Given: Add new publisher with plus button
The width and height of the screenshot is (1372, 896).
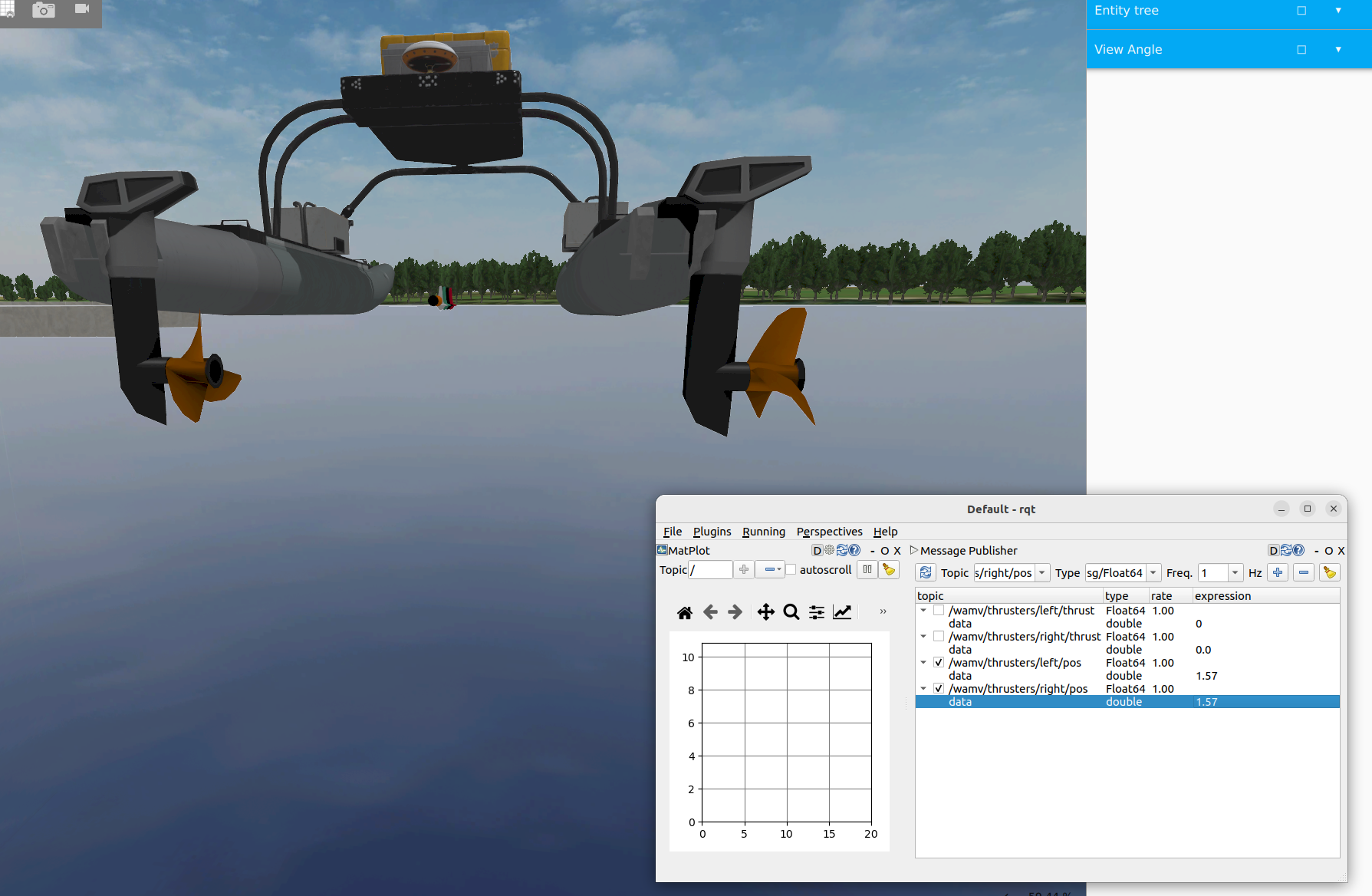Looking at the screenshot, I should pyautogui.click(x=1278, y=573).
